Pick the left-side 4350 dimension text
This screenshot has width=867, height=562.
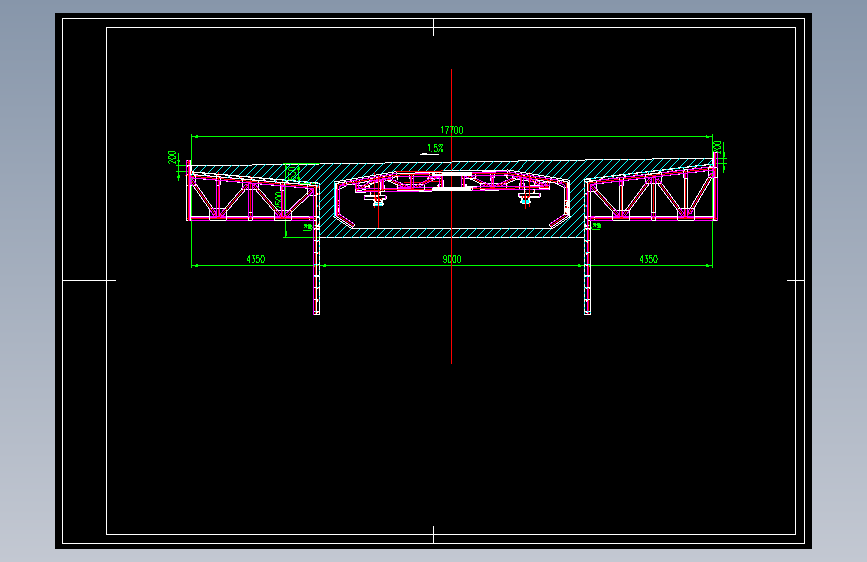point(255,259)
